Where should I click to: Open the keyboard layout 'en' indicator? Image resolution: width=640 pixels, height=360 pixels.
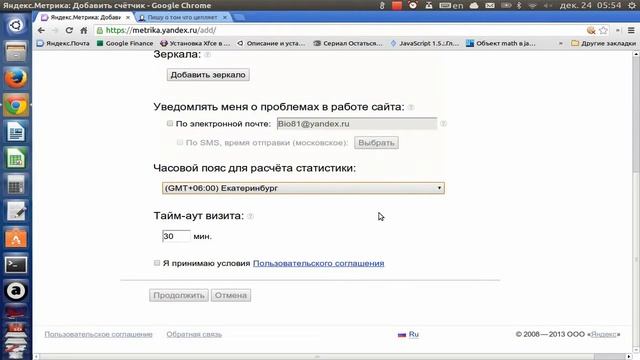click(451, 5)
